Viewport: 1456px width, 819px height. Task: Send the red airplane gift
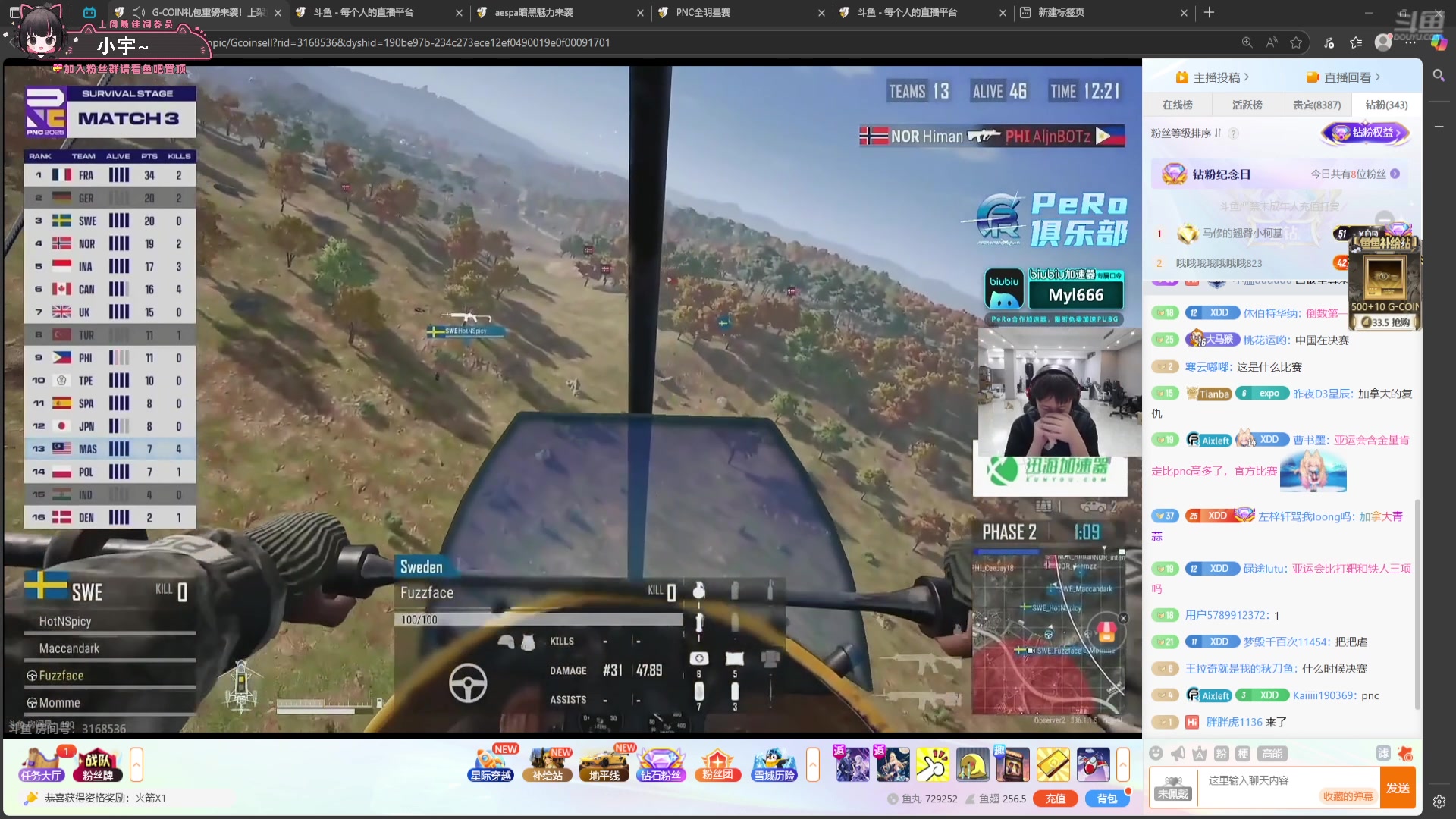[x=1093, y=764]
